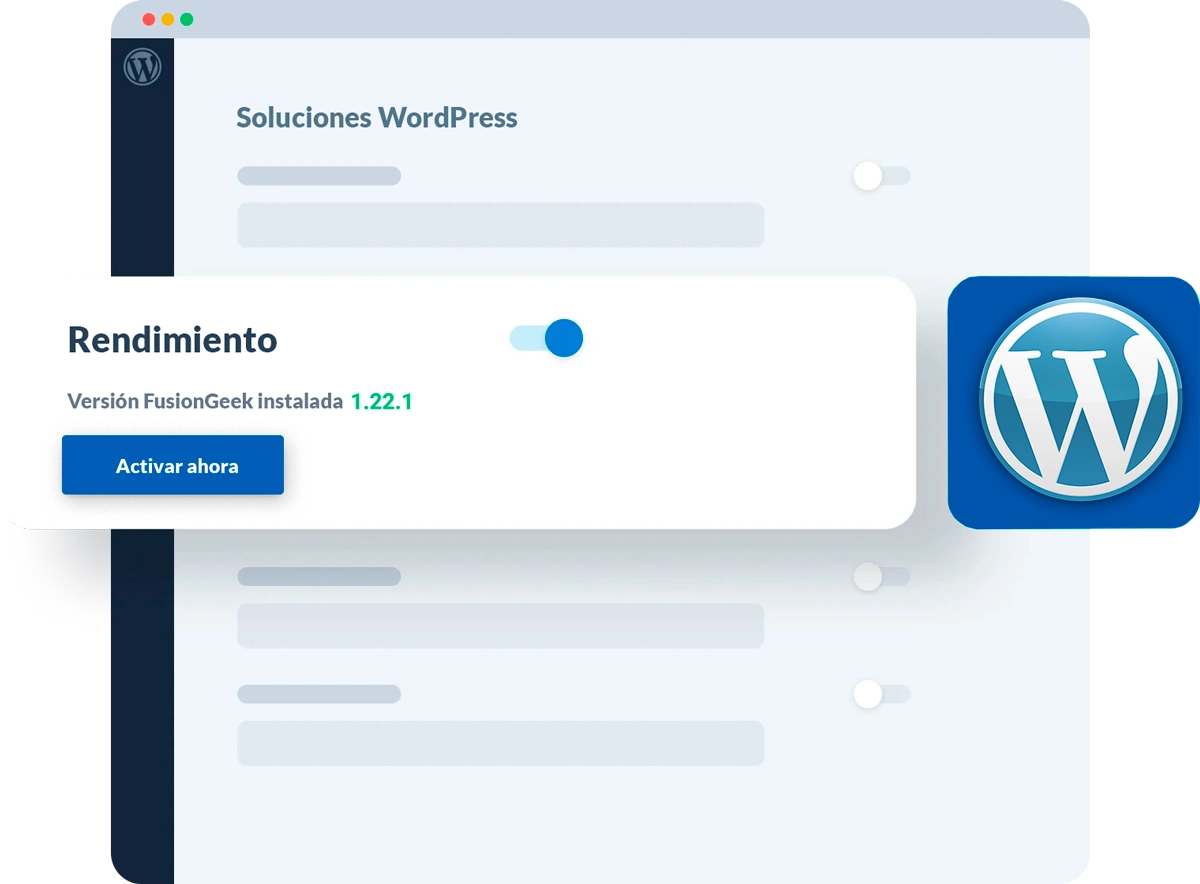Turn on the bottom-most toggle switch
The image size is (1200, 884).
880,694
